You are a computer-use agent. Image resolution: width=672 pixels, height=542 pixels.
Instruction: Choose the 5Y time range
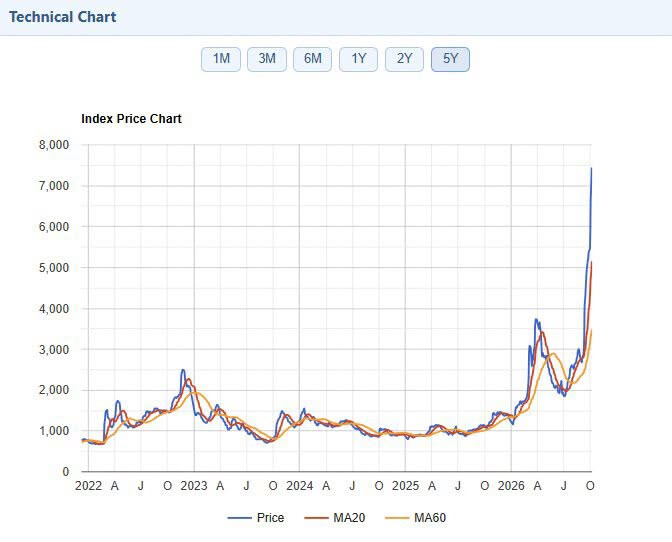coord(450,59)
